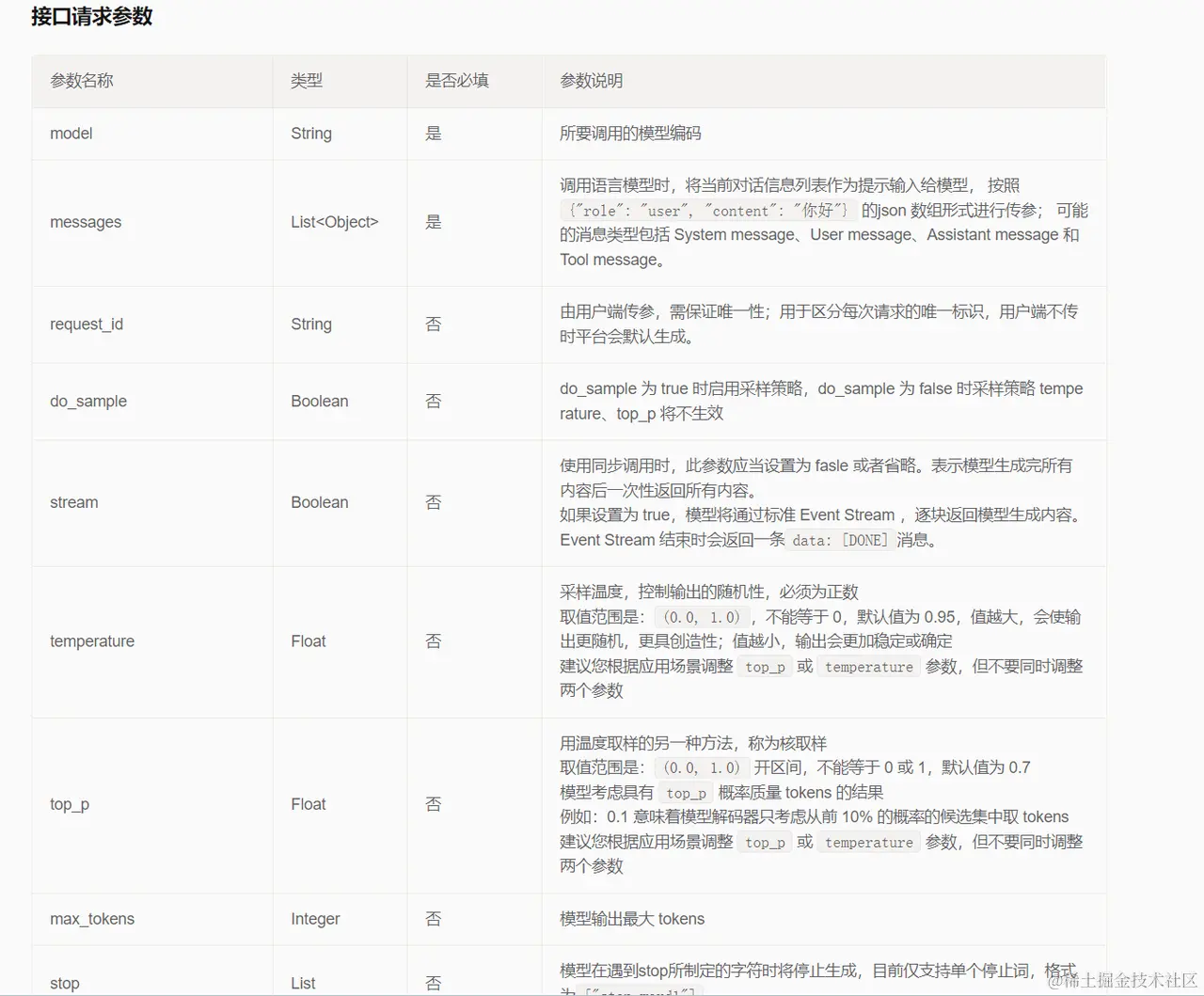Click 否 in the stream row
The height and width of the screenshot is (996, 1204).
(434, 502)
